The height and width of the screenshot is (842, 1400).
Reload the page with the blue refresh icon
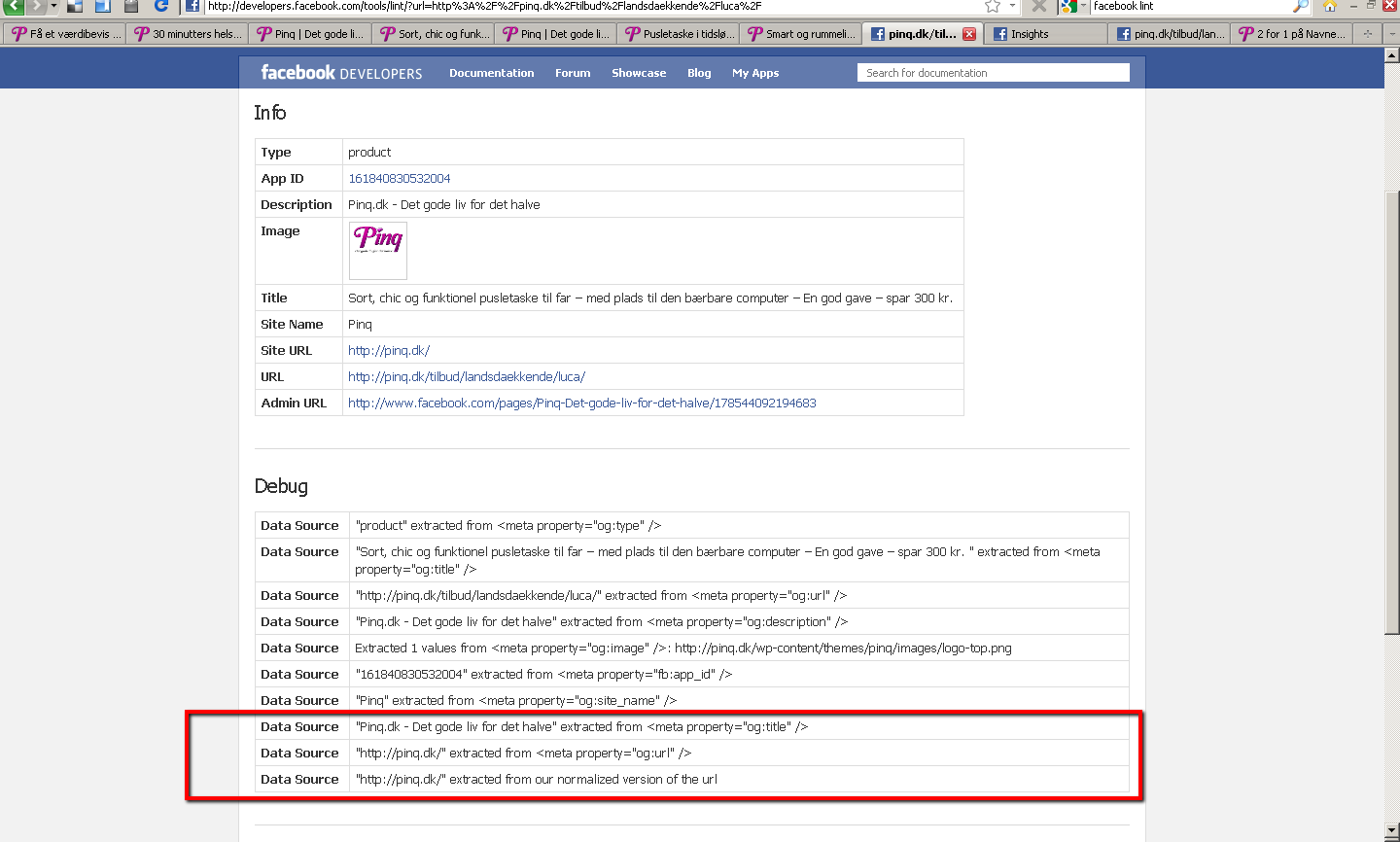161,6
